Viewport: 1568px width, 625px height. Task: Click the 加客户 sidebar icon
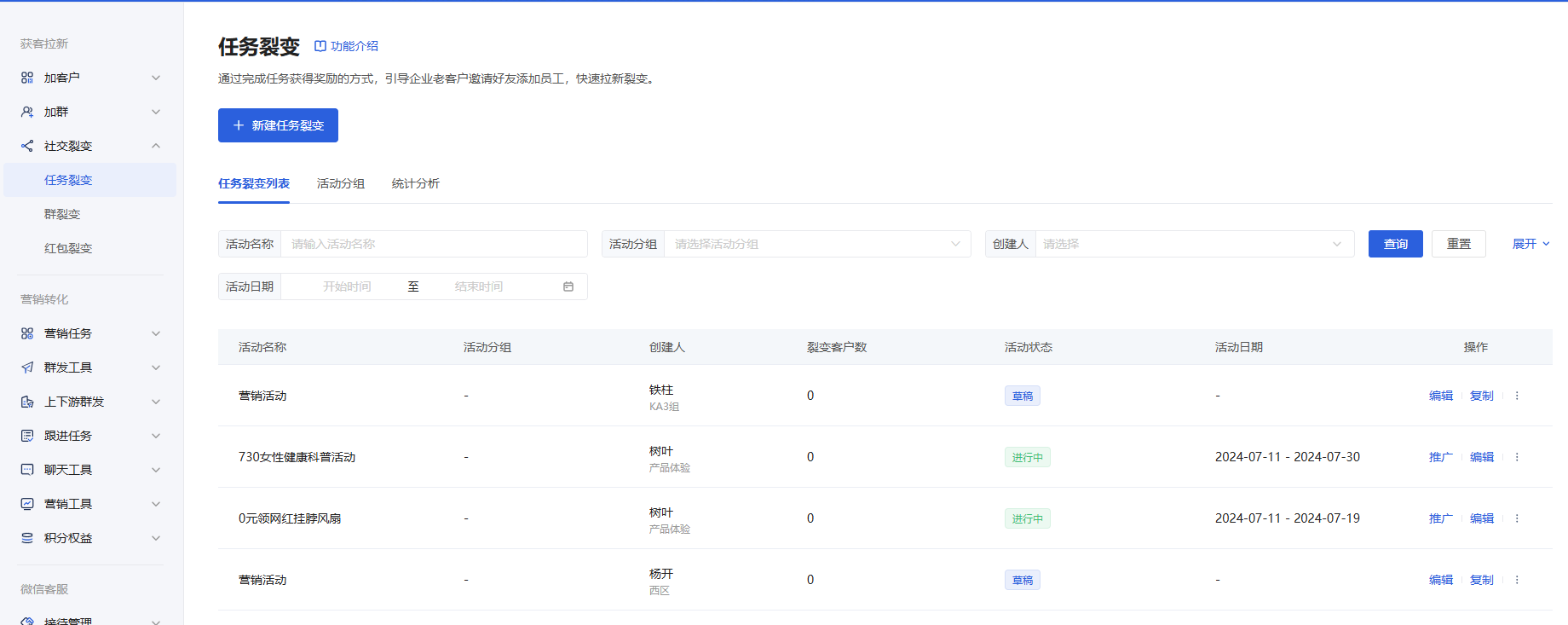27,78
